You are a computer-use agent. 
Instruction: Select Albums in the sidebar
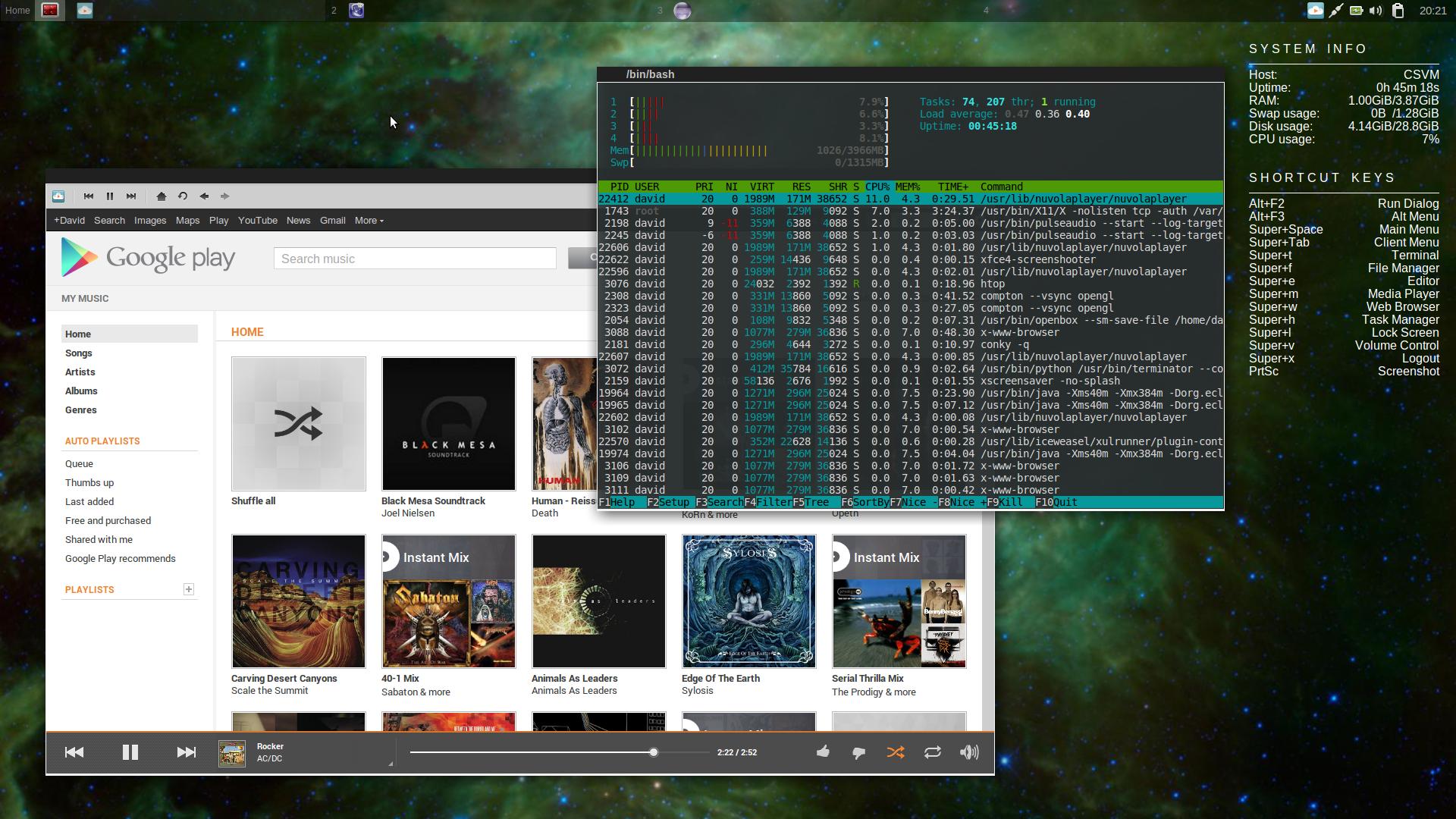click(81, 391)
